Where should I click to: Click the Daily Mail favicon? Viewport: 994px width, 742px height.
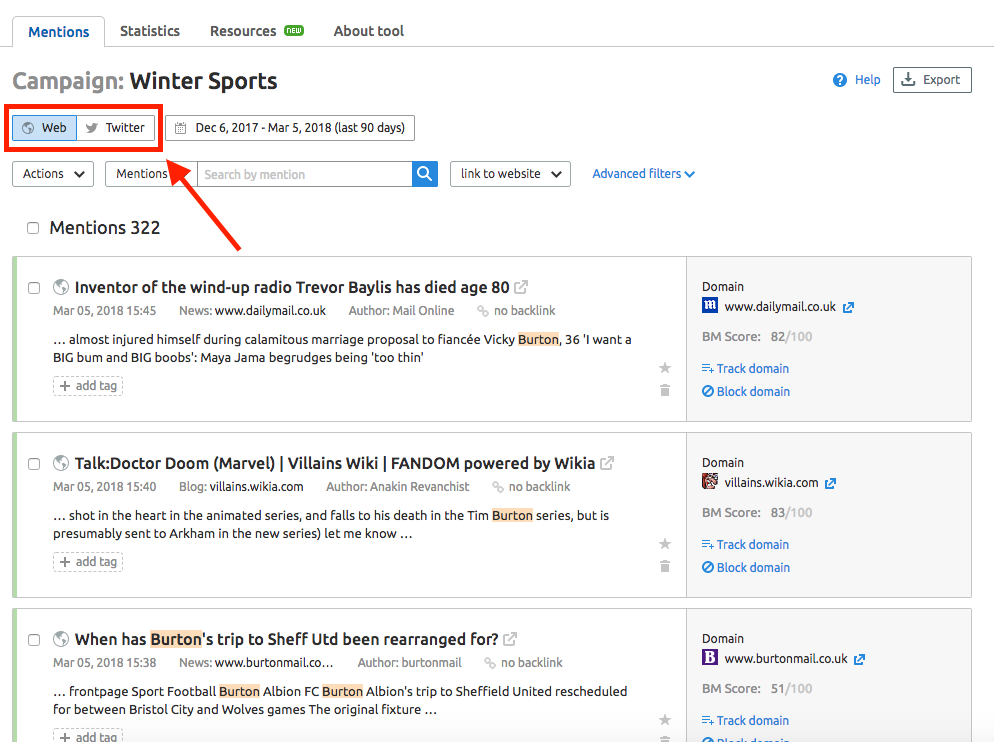point(710,306)
